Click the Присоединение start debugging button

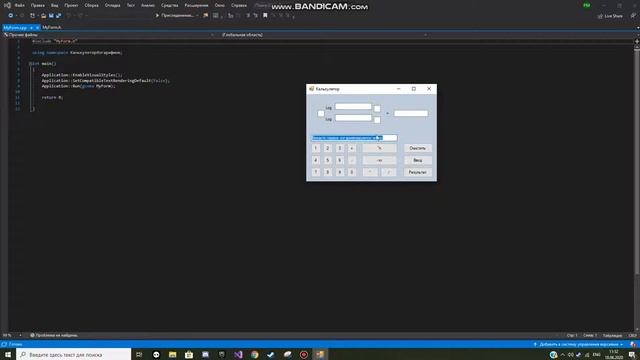175,16
